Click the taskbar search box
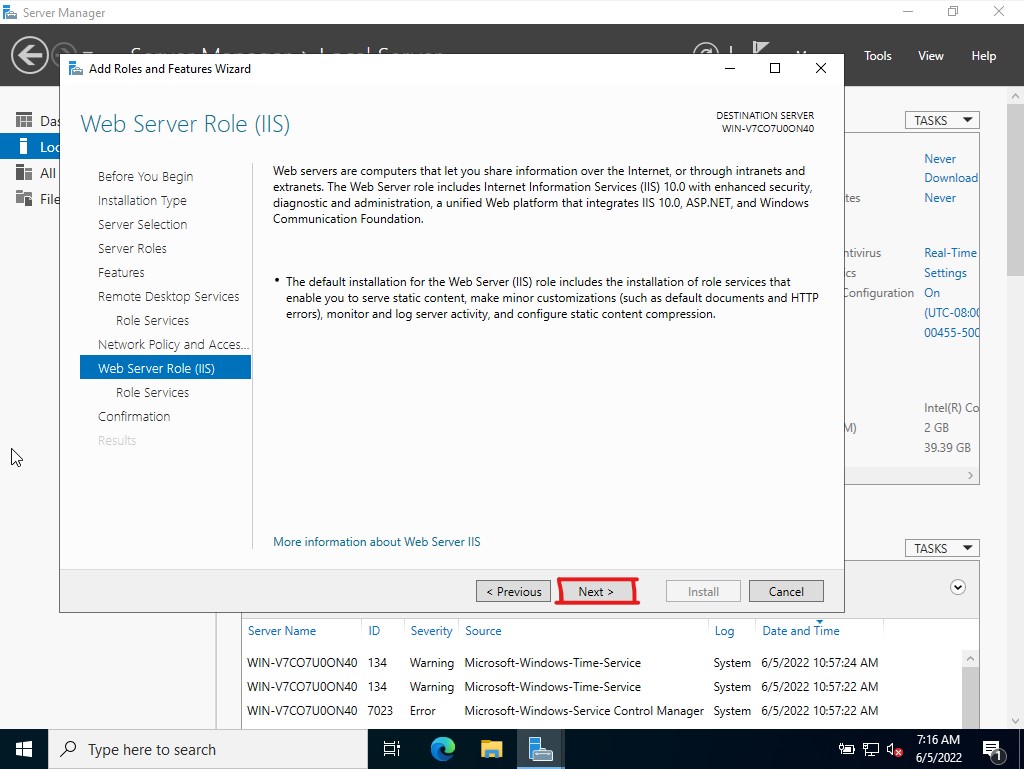1024x769 pixels. tap(208, 749)
